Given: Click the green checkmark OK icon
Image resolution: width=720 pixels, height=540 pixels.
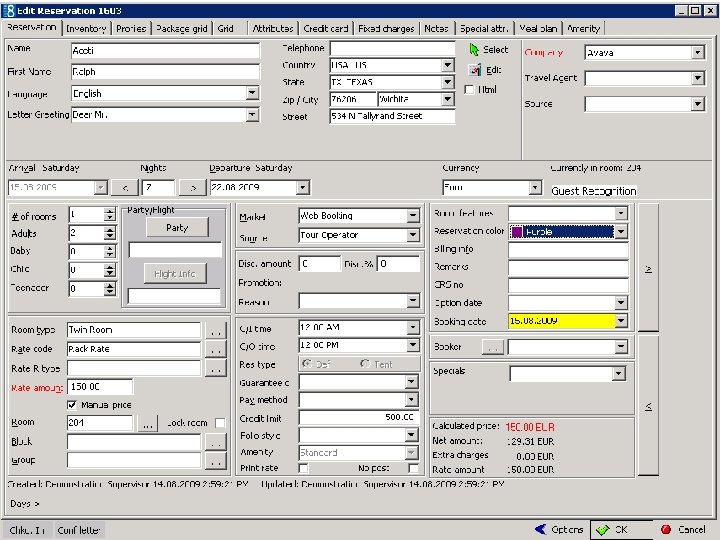Looking at the screenshot, I should pyautogui.click(x=602, y=529).
